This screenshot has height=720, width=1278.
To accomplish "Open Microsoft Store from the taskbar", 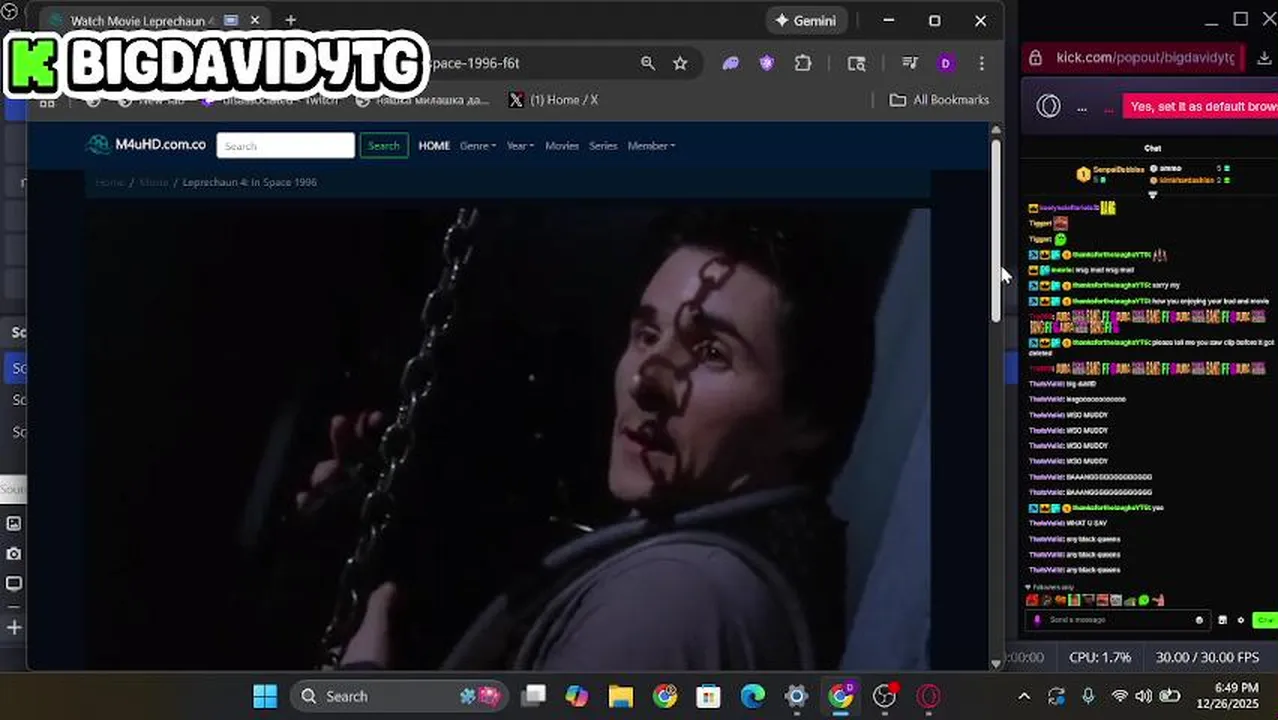I will coord(709,696).
